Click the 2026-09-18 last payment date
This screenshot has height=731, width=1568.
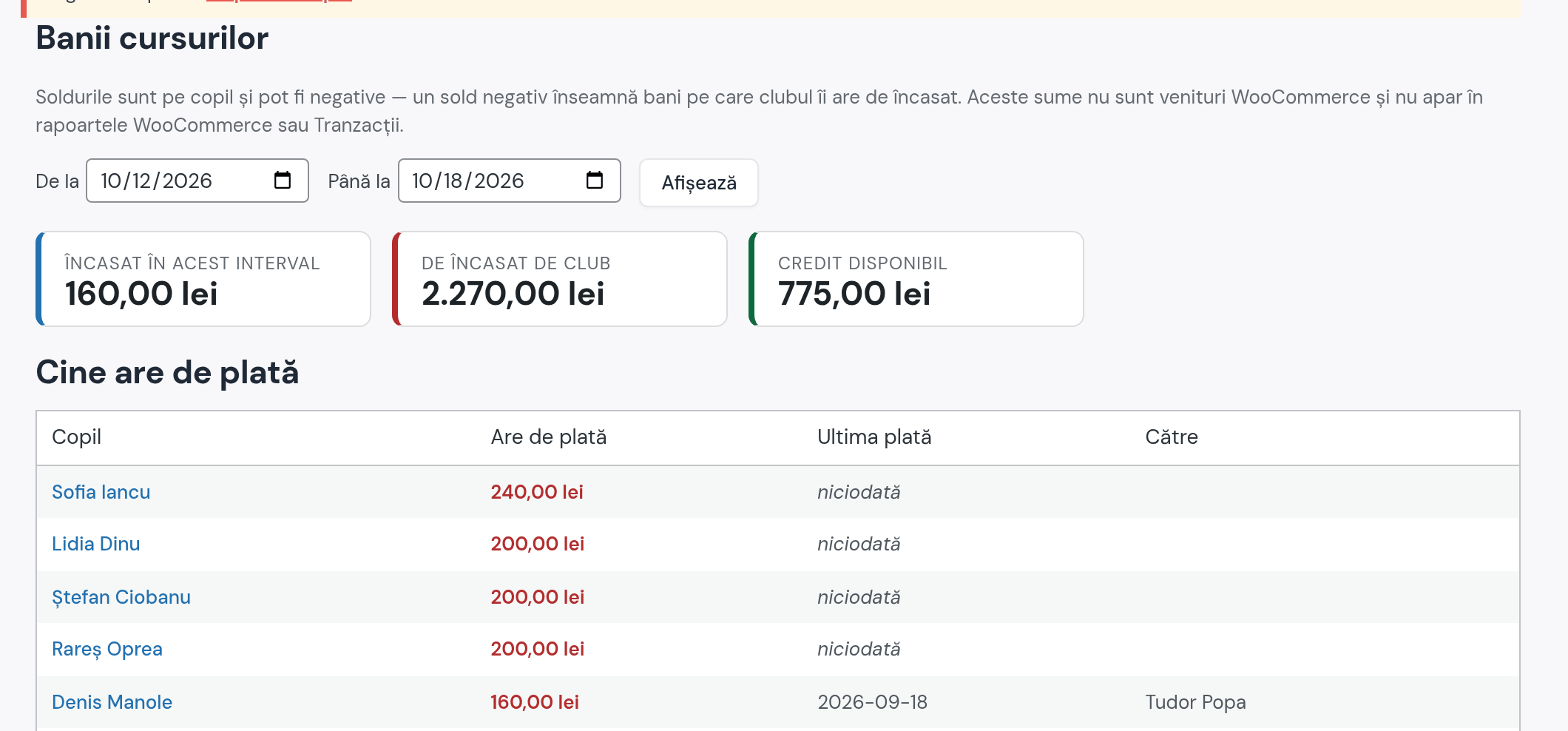(873, 702)
